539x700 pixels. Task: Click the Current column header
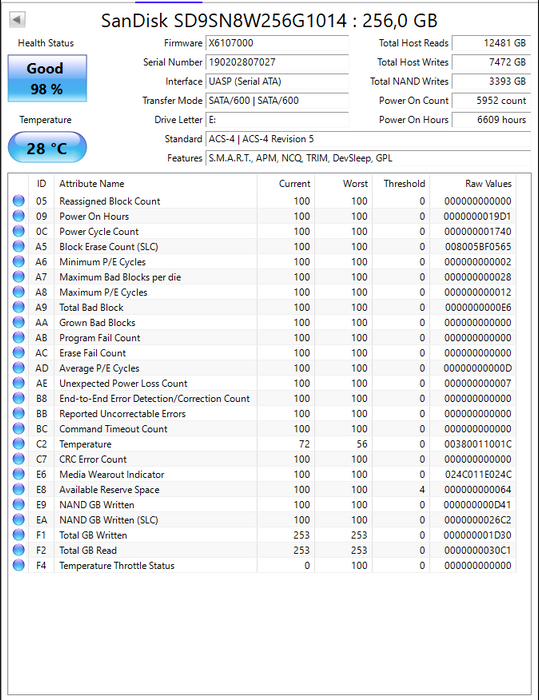(x=286, y=183)
